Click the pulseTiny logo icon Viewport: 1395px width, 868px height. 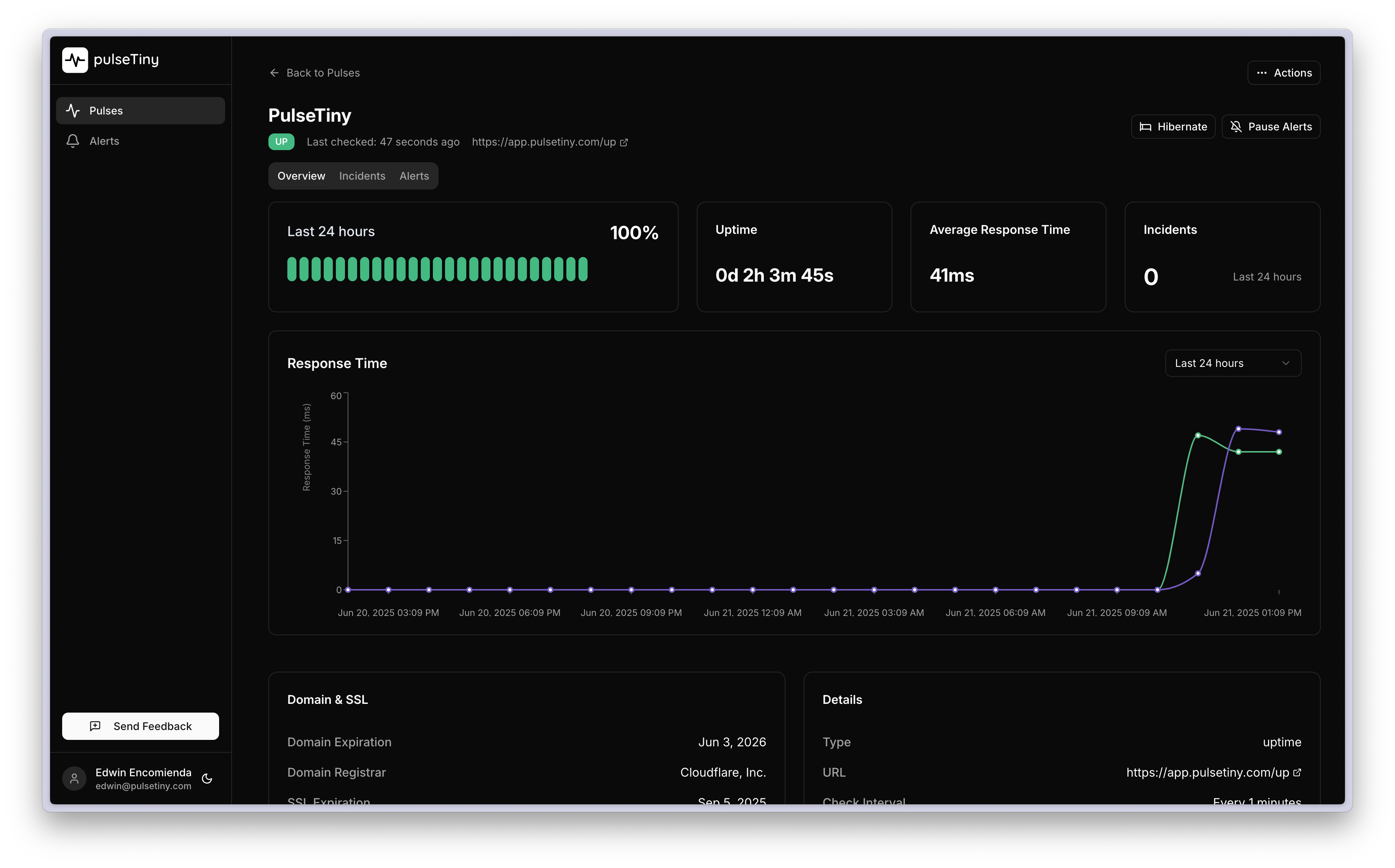pos(75,60)
